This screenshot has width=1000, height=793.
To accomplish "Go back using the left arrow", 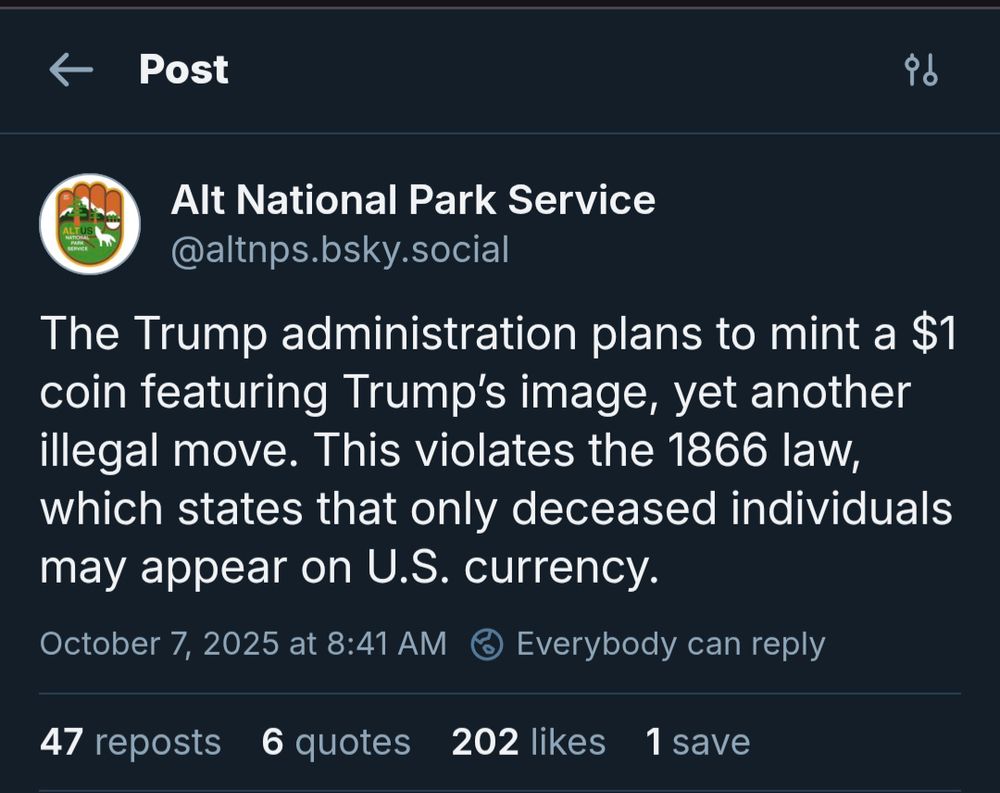I will coord(70,69).
